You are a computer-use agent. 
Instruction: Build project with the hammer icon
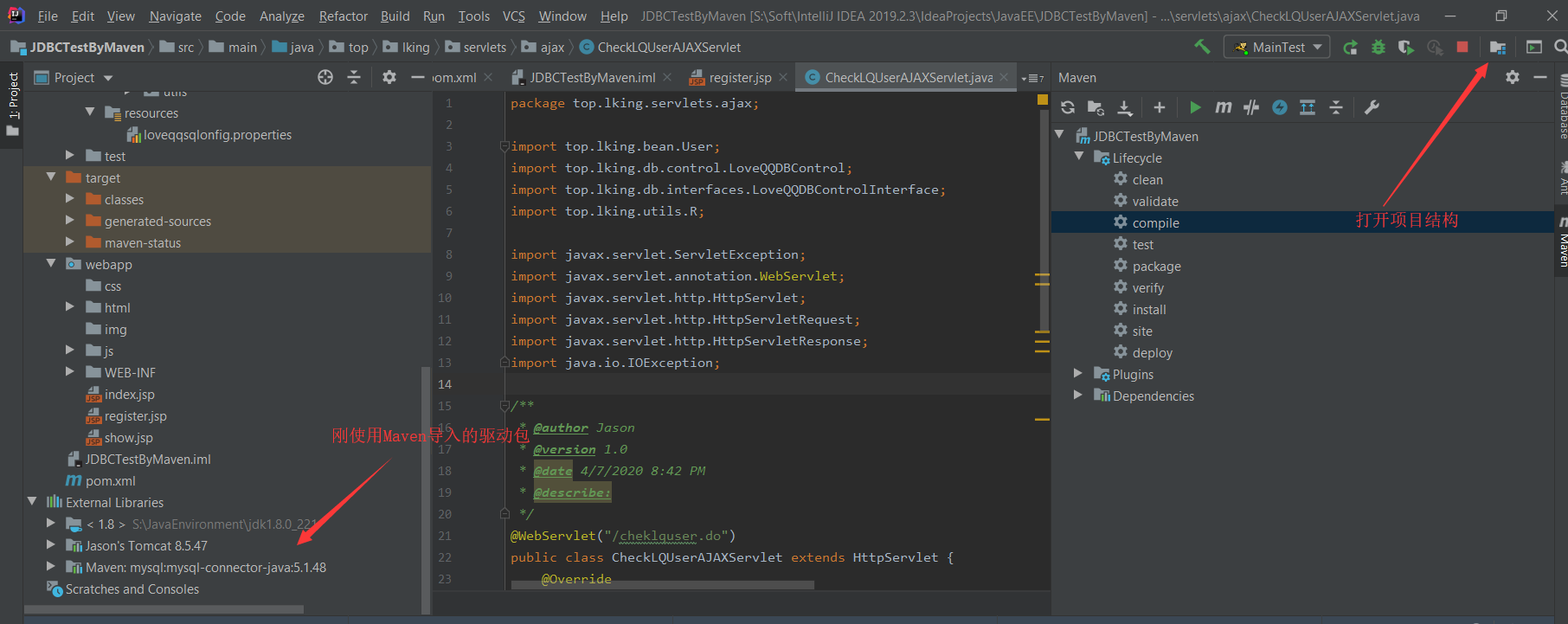tap(1202, 47)
